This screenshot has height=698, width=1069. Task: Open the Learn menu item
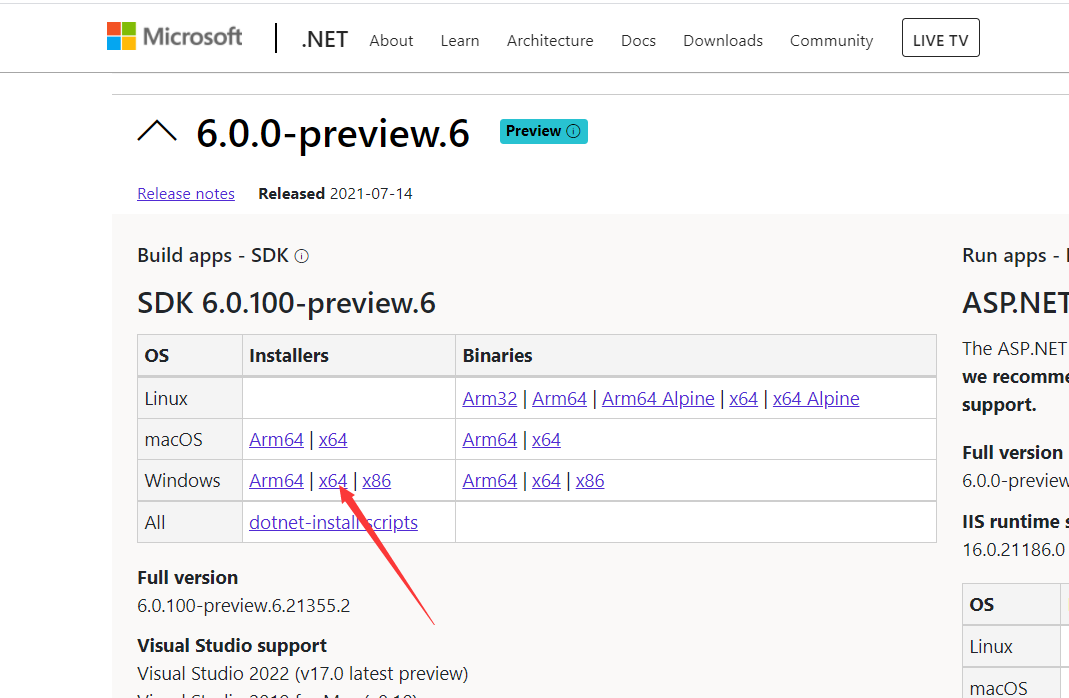point(460,41)
